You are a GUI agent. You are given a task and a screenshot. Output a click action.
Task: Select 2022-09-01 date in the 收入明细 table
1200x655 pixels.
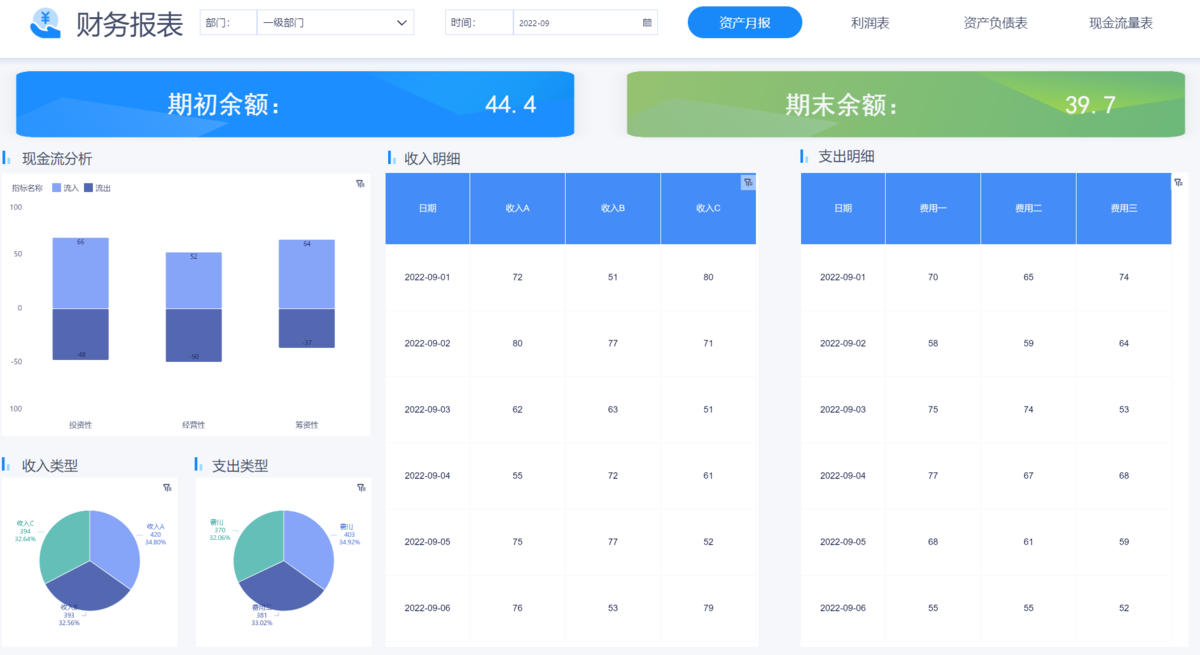[x=427, y=277]
